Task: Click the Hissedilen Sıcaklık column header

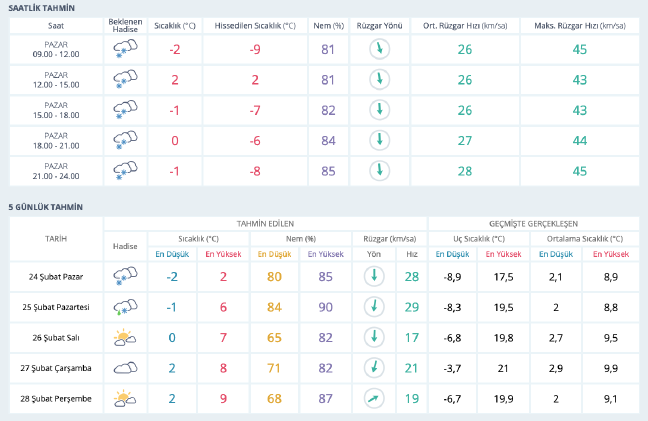Action: [255, 24]
